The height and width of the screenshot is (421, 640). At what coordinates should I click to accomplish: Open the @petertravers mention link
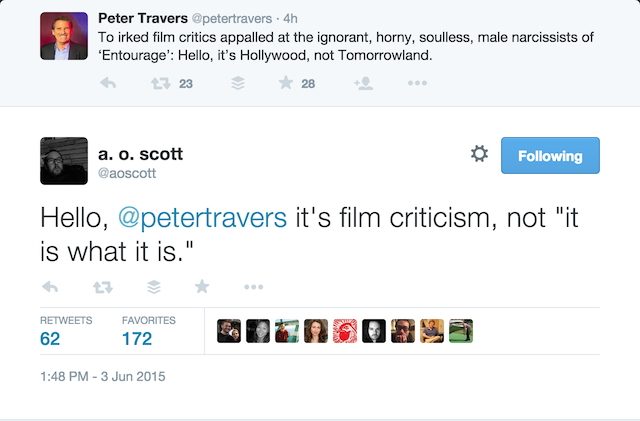202,218
